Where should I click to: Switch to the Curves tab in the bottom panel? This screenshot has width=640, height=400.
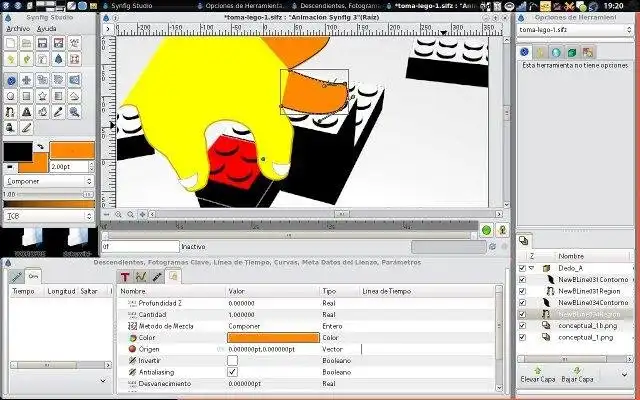tap(141, 277)
